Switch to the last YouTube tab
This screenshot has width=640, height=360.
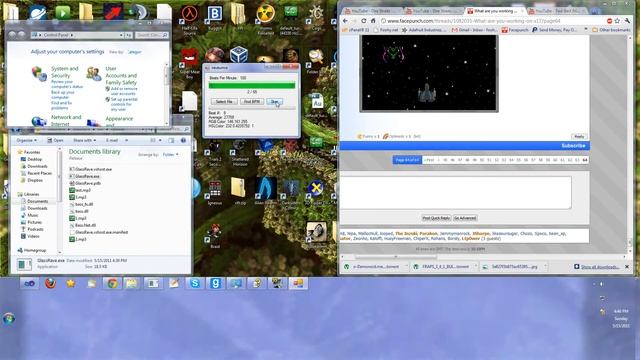(x=557, y=11)
